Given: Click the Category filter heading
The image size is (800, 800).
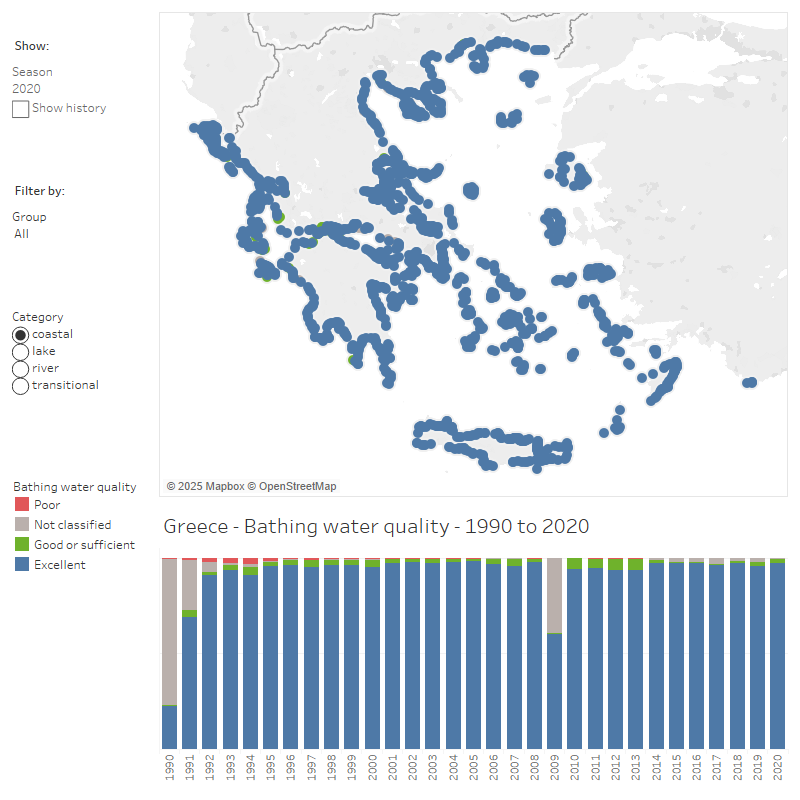Looking at the screenshot, I should pos(38,317).
